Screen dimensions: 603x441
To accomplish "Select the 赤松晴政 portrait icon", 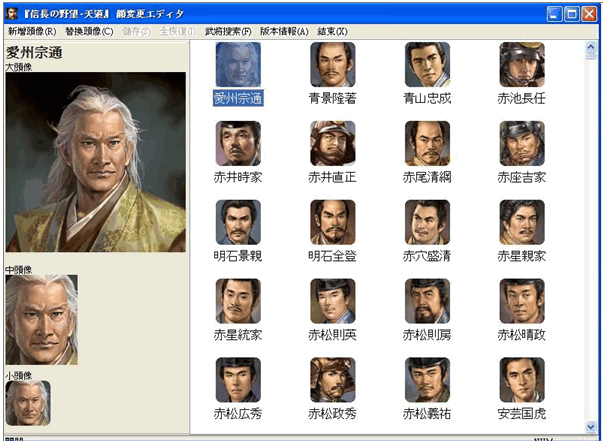I will [522, 301].
